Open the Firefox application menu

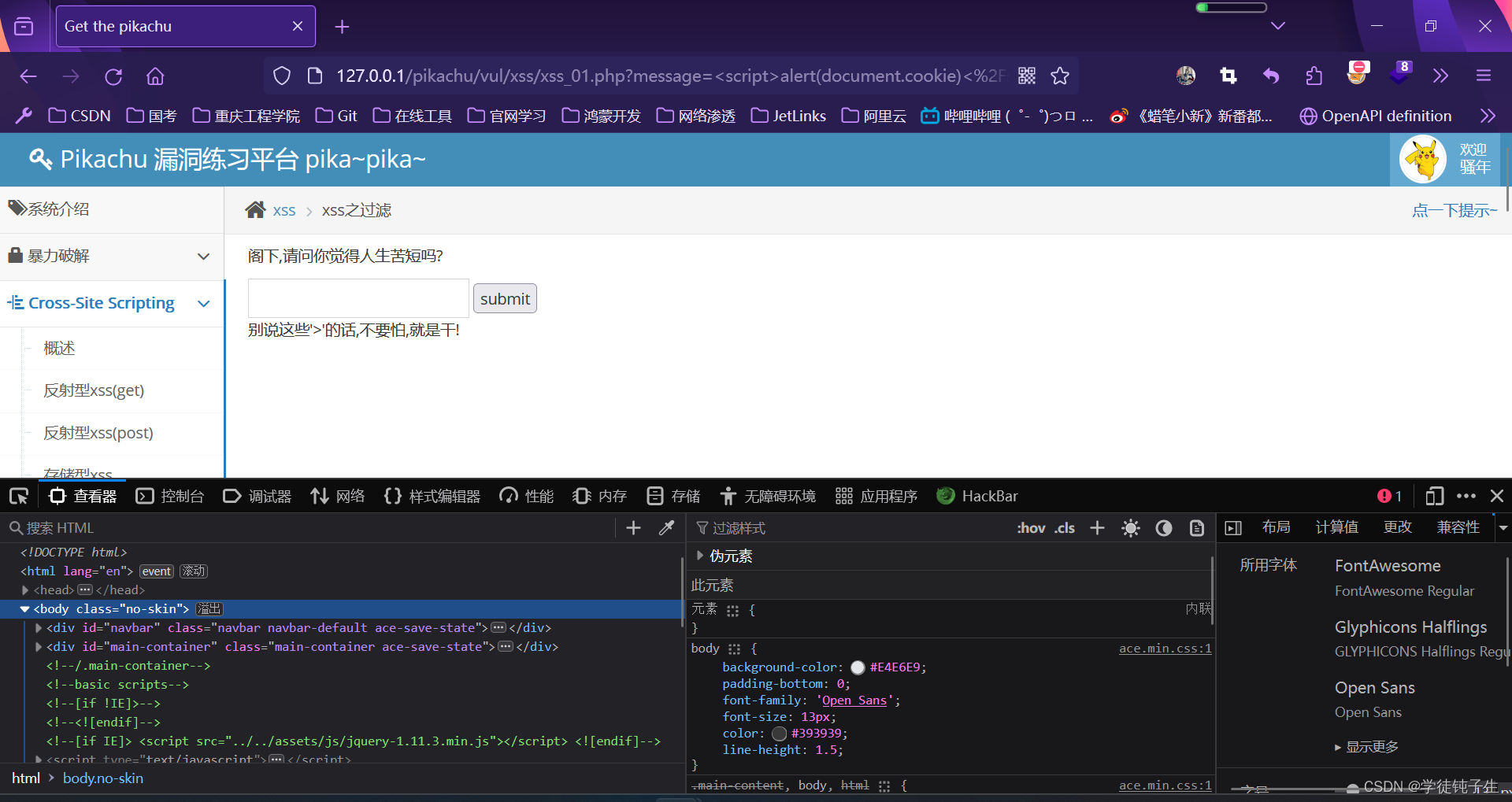(x=1484, y=76)
